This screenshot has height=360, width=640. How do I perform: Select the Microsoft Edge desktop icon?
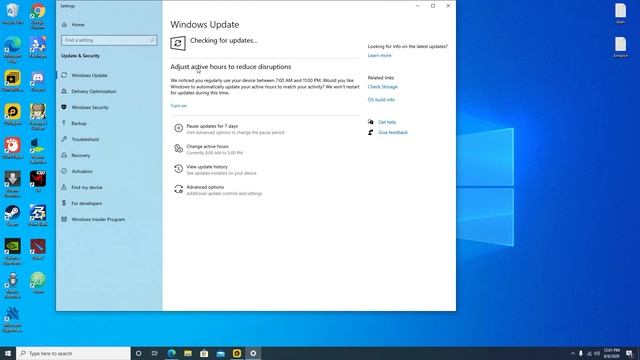(13, 49)
